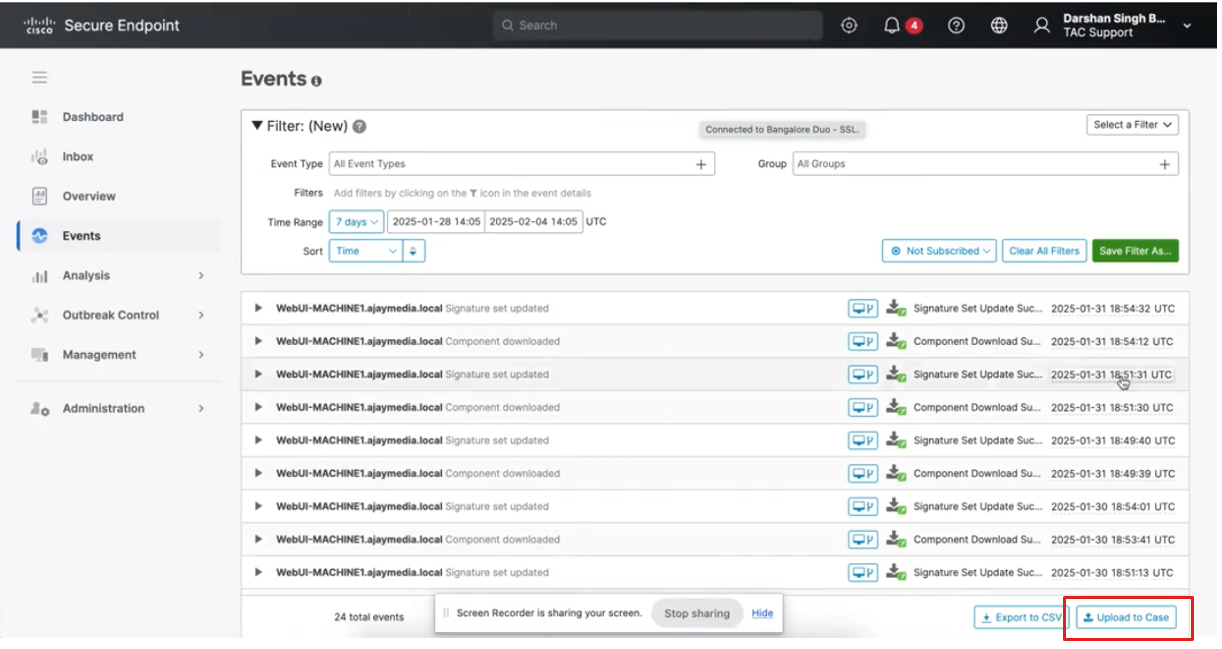
Task: Click computer icon in 18:51:30 row
Action: click(x=863, y=408)
